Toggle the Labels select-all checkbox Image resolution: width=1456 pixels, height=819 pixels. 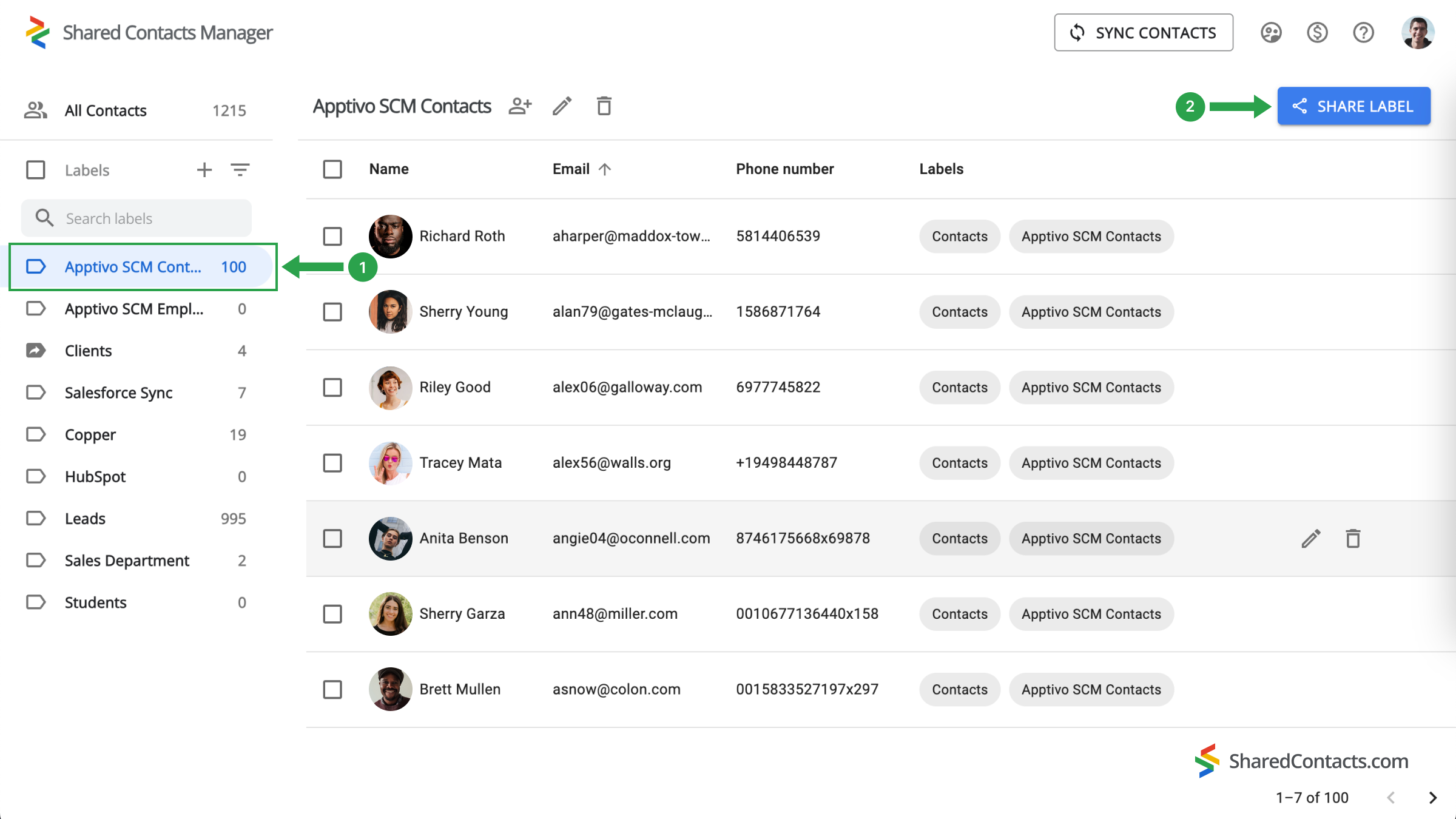(36, 170)
